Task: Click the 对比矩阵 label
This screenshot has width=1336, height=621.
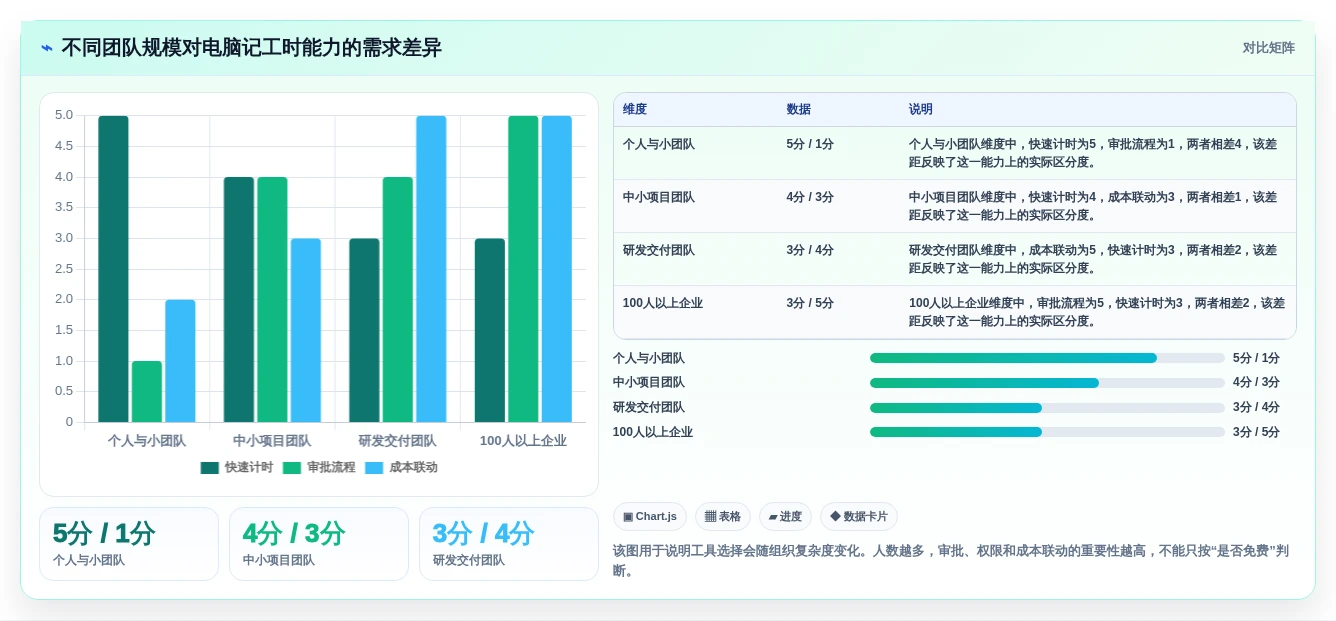Action: 1269,48
